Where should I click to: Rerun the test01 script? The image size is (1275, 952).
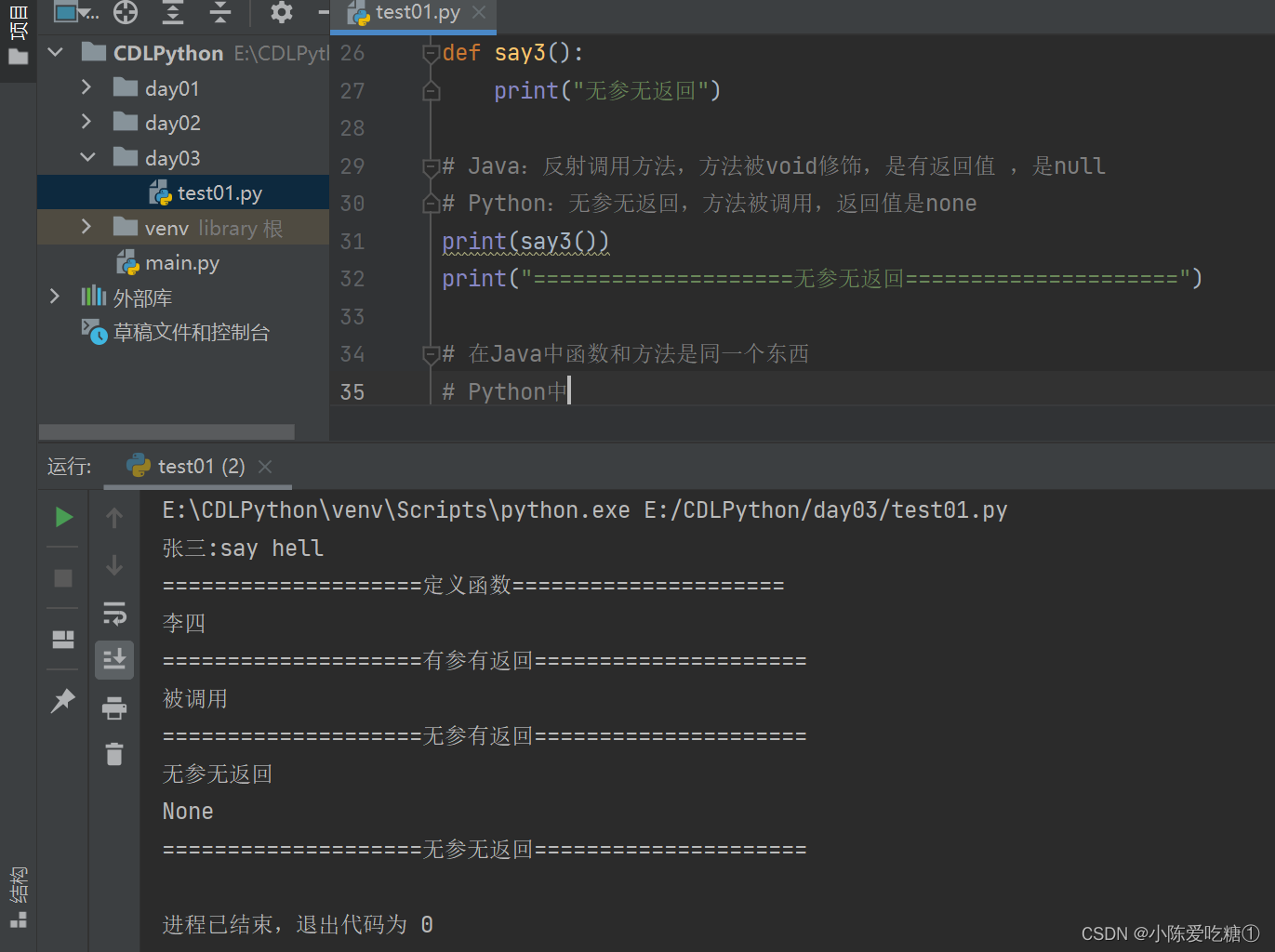coord(62,517)
